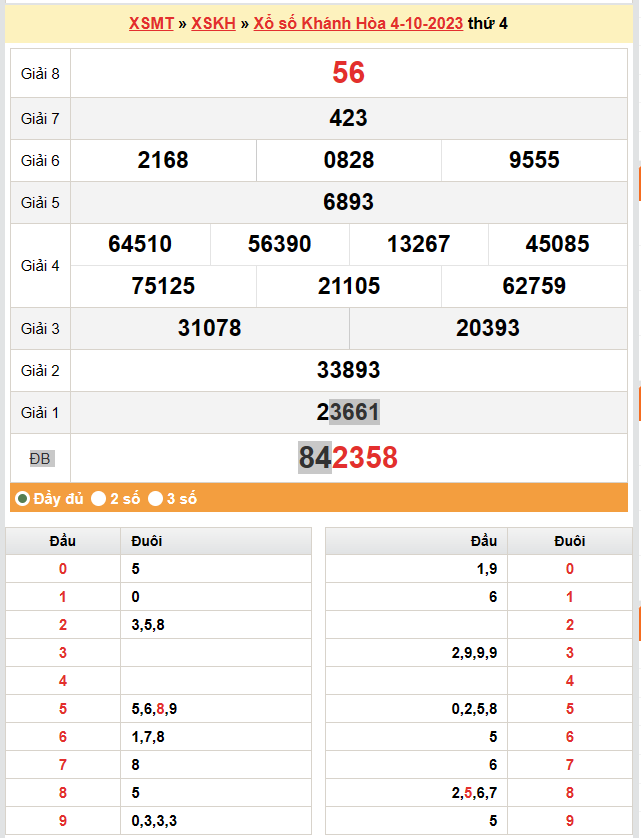The width and height of the screenshot is (641, 838).
Task: Click the Giải 4 number 62759
Action: pos(534,286)
